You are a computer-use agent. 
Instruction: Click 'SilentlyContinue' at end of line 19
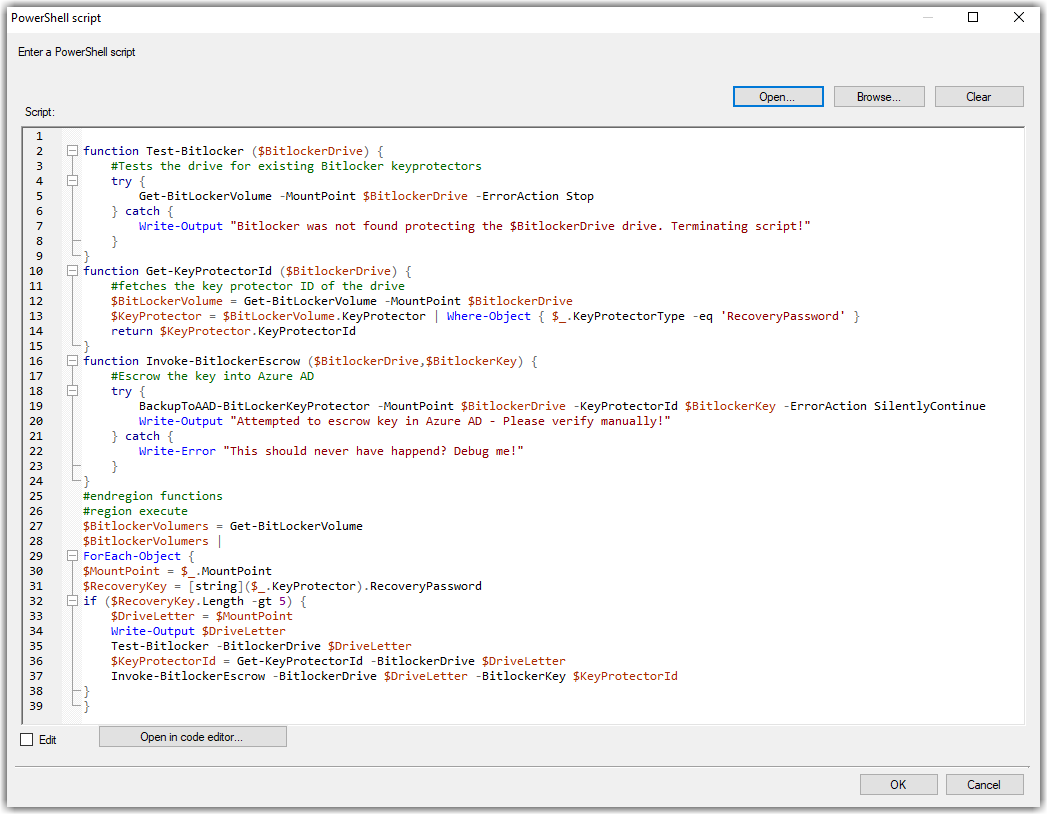click(x=930, y=406)
